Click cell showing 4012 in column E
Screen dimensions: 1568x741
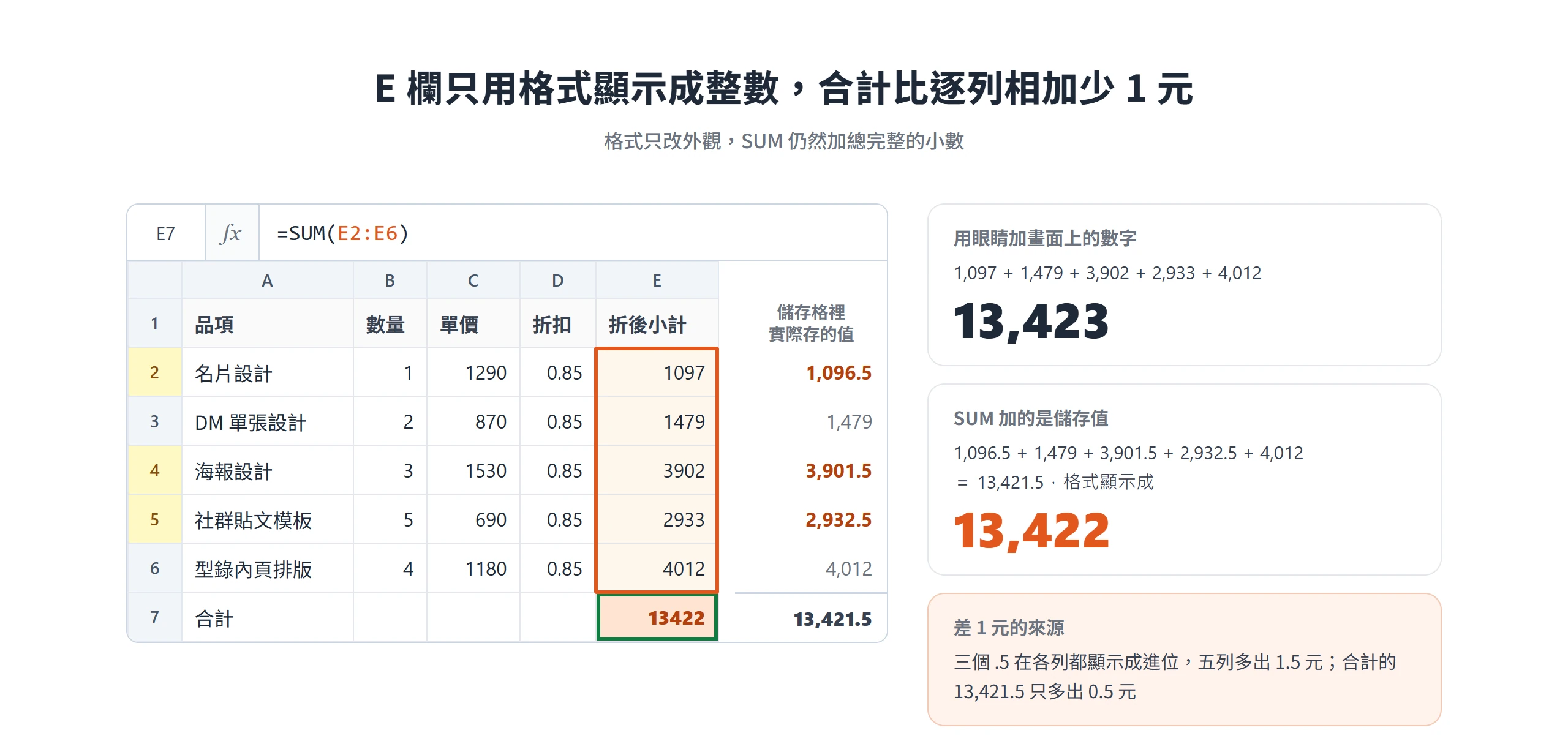pos(657,568)
